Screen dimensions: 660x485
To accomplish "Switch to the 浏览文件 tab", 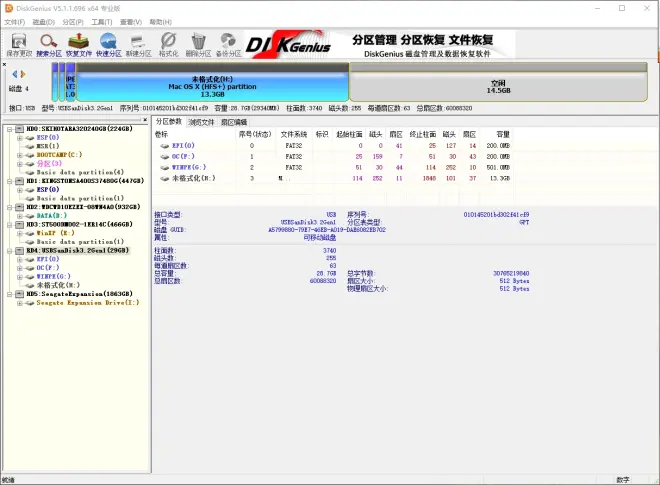I will [x=201, y=122].
